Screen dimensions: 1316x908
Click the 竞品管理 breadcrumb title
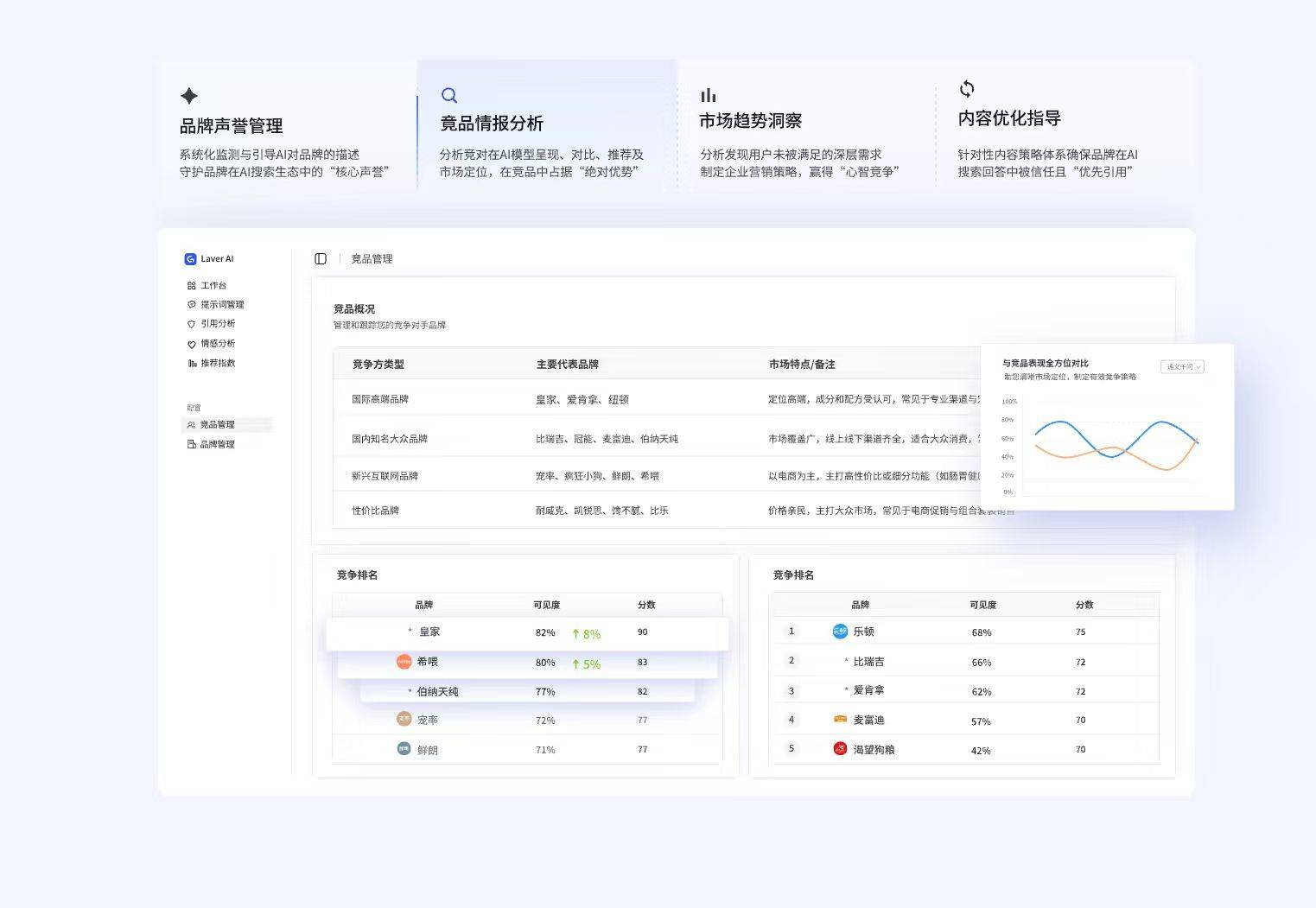pyautogui.click(x=372, y=259)
